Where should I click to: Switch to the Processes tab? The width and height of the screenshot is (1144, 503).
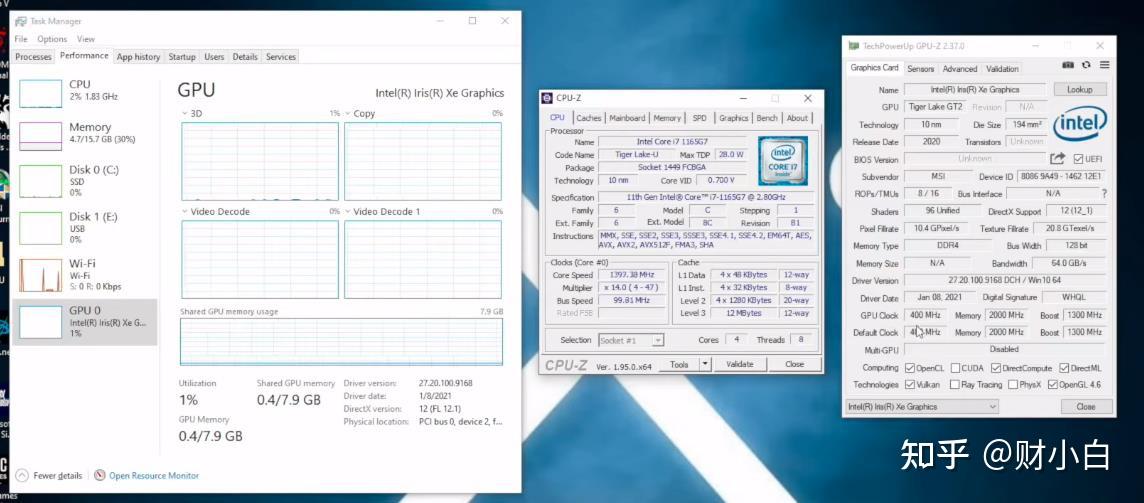tap(34, 57)
